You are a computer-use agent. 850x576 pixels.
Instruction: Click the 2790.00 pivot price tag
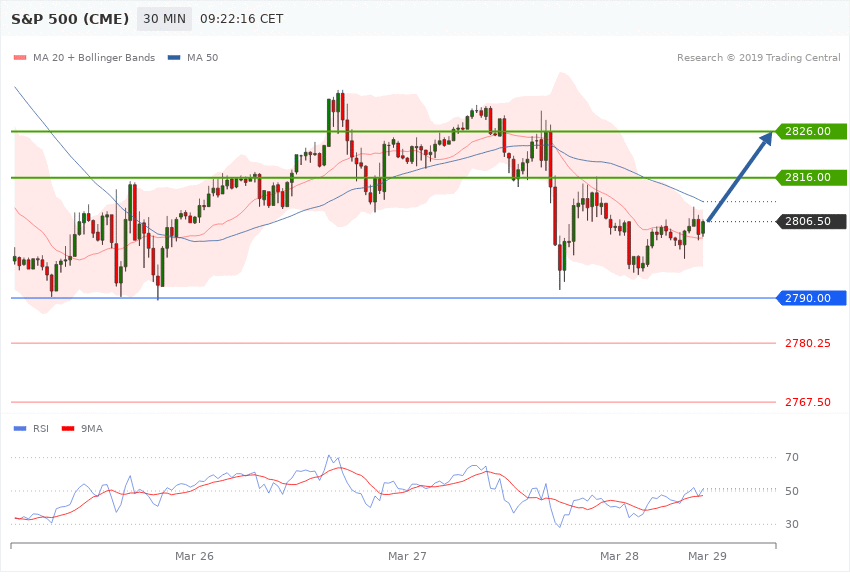tap(811, 298)
